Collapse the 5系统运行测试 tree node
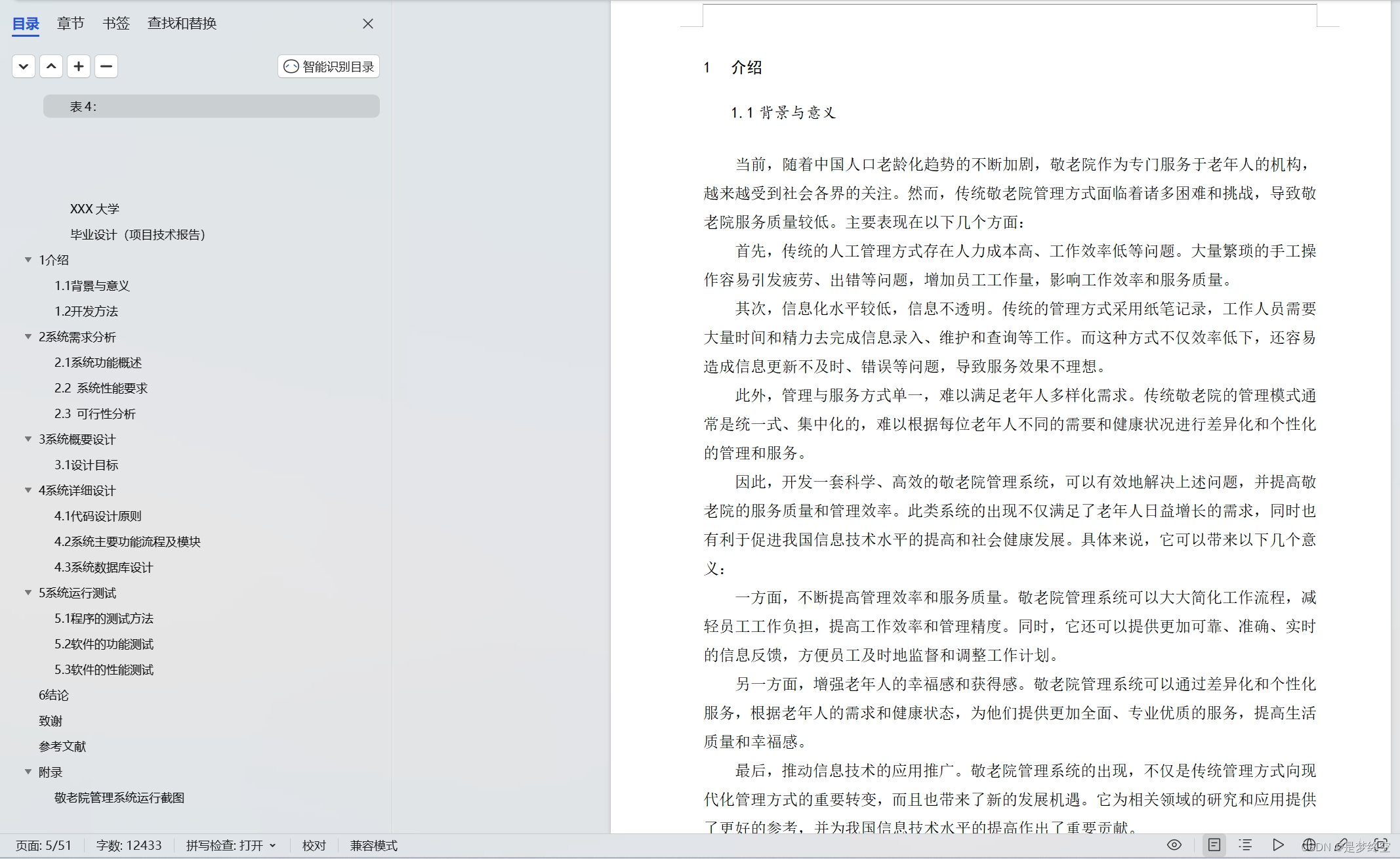Image resolution: width=1400 pixels, height=859 pixels. click(x=28, y=593)
